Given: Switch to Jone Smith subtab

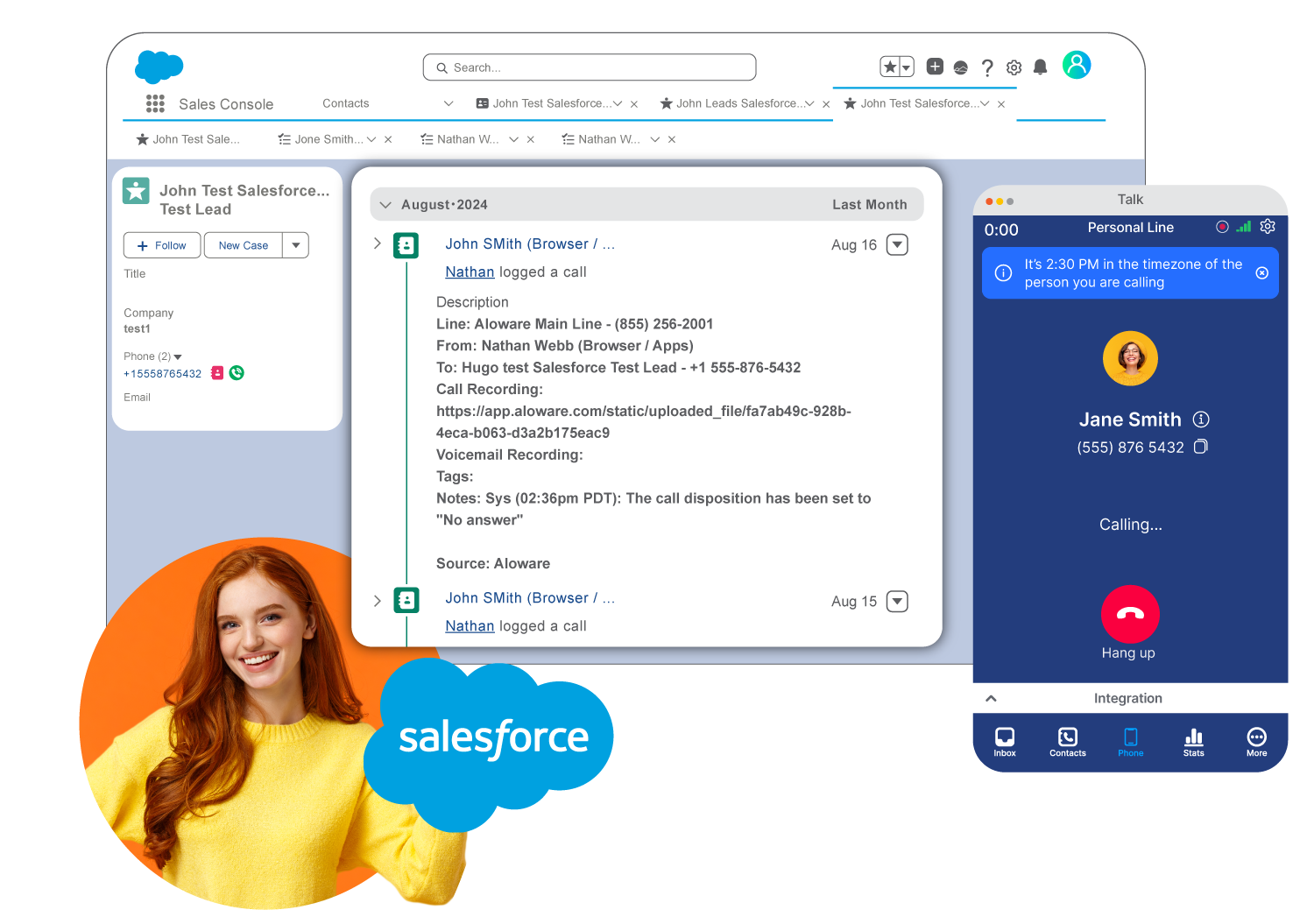Looking at the screenshot, I should click(x=320, y=139).
